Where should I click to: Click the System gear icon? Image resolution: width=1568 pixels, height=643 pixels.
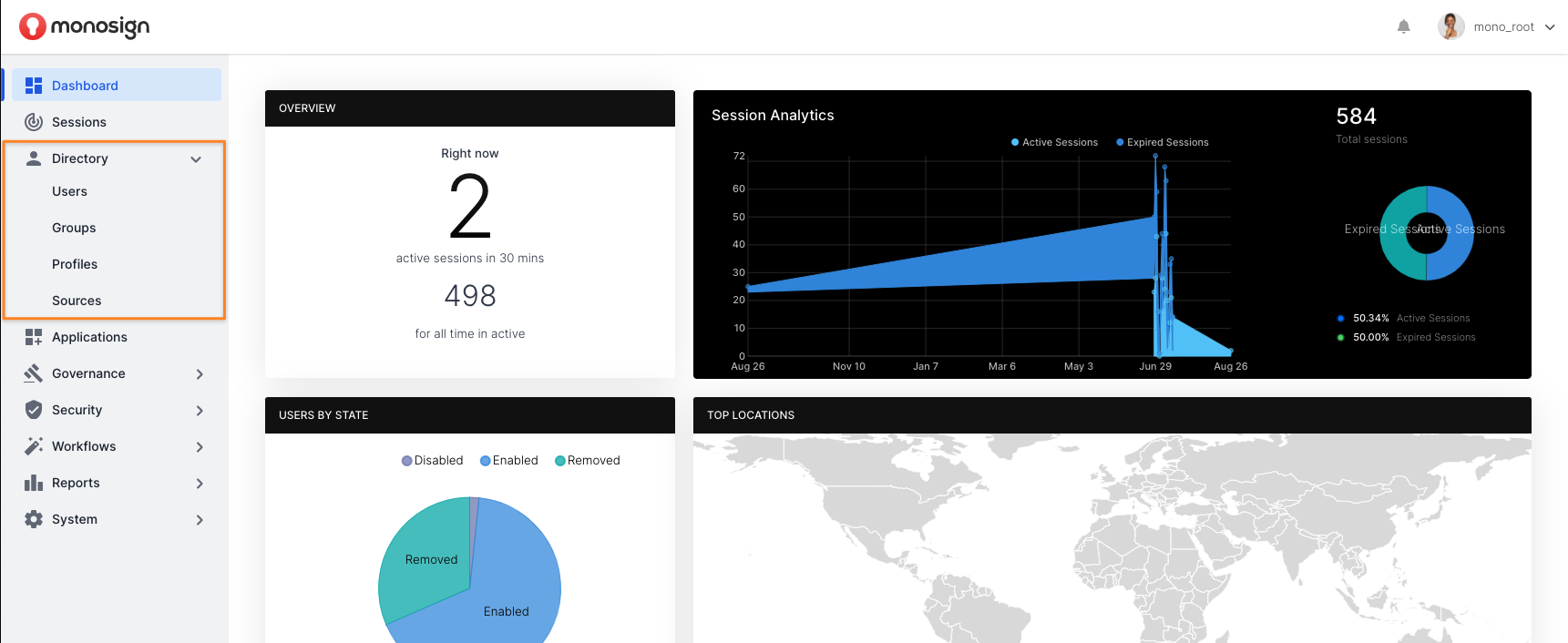point(34,519)
